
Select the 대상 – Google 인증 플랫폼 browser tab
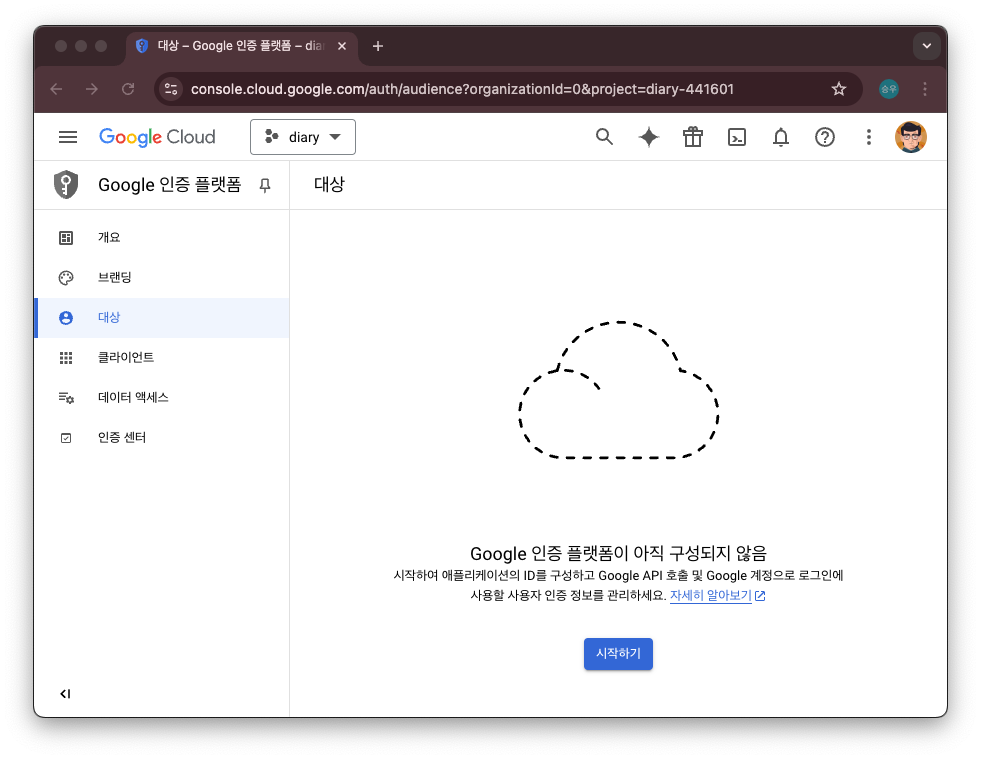[x=242, y=46]
